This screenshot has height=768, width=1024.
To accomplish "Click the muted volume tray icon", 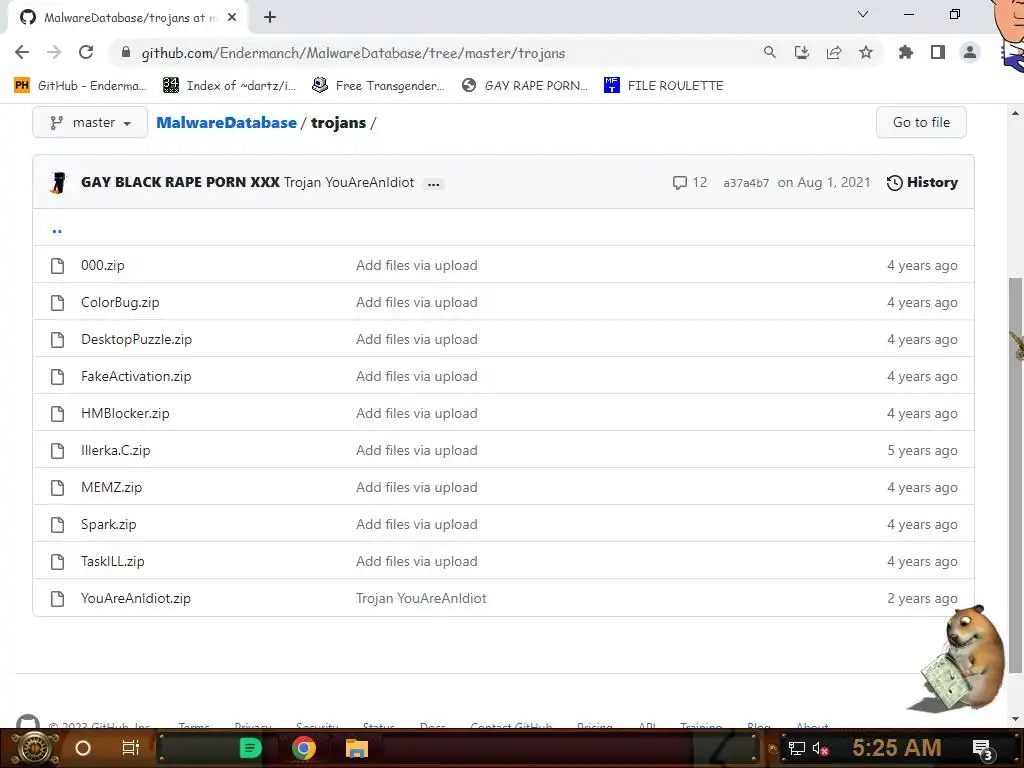I will [820, 749].
